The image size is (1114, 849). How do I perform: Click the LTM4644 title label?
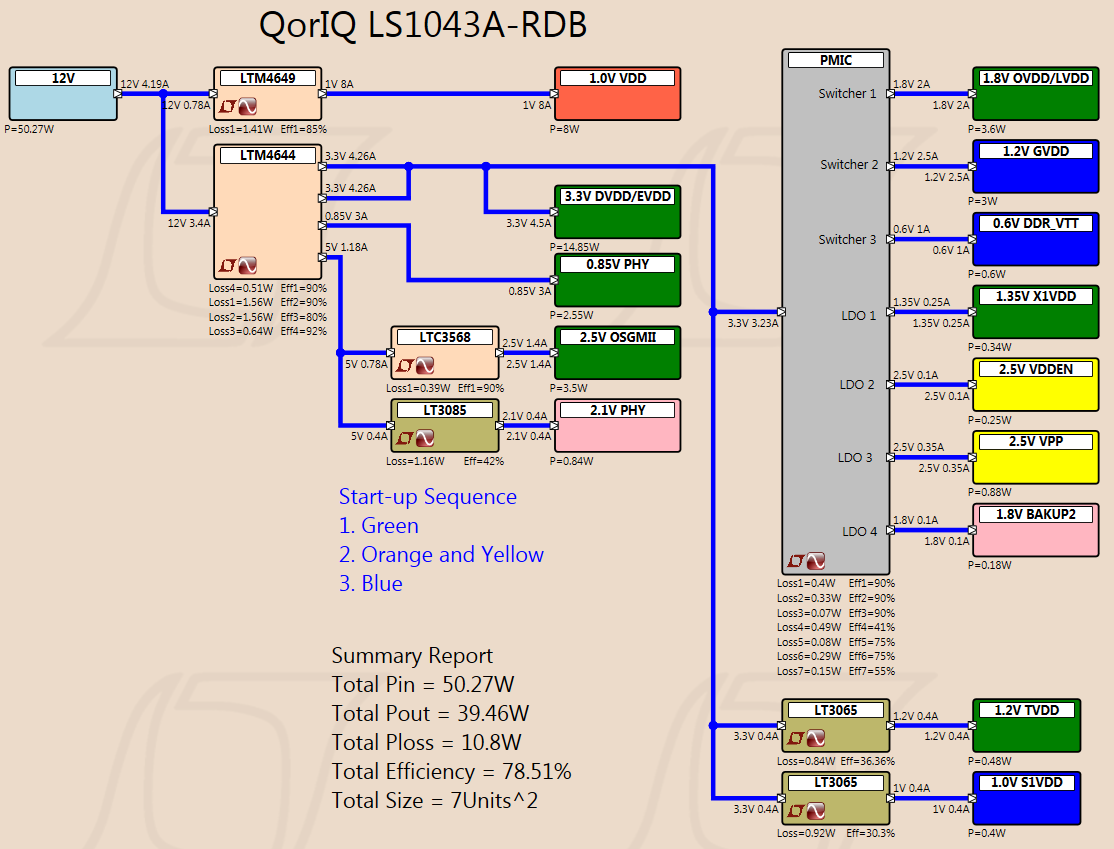click(x=268, y=156)
